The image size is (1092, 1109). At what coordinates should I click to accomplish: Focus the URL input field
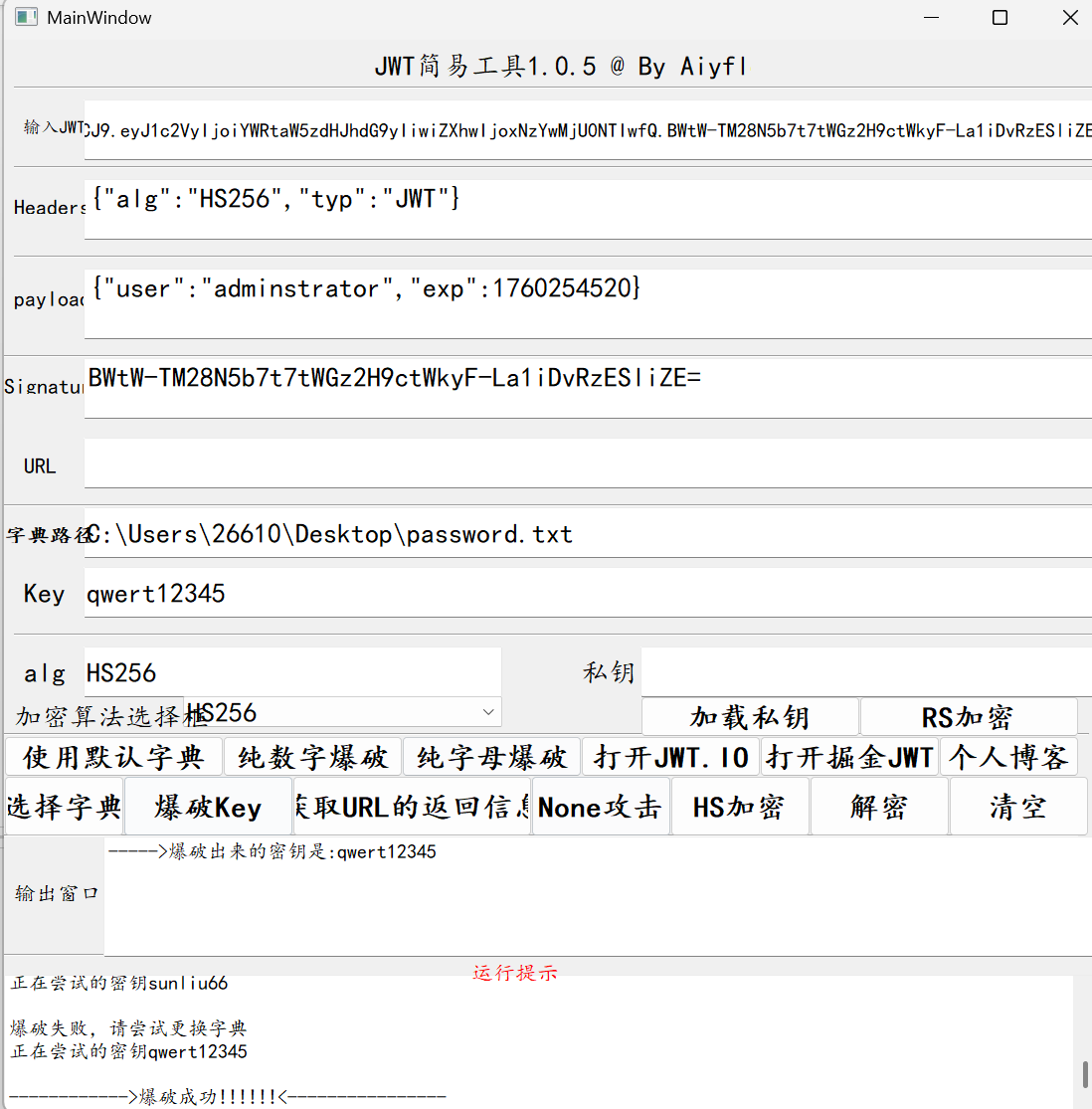[x=587, y=464]
